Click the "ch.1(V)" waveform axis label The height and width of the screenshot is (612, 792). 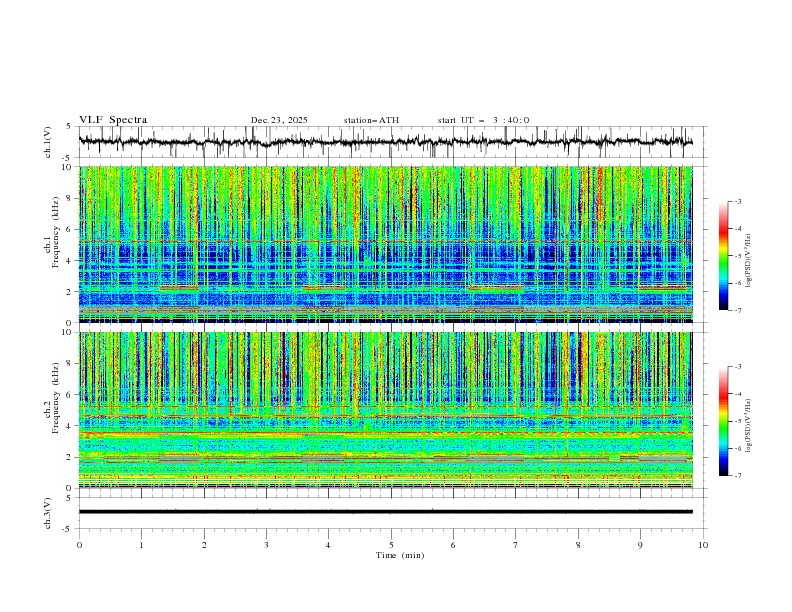48,142
